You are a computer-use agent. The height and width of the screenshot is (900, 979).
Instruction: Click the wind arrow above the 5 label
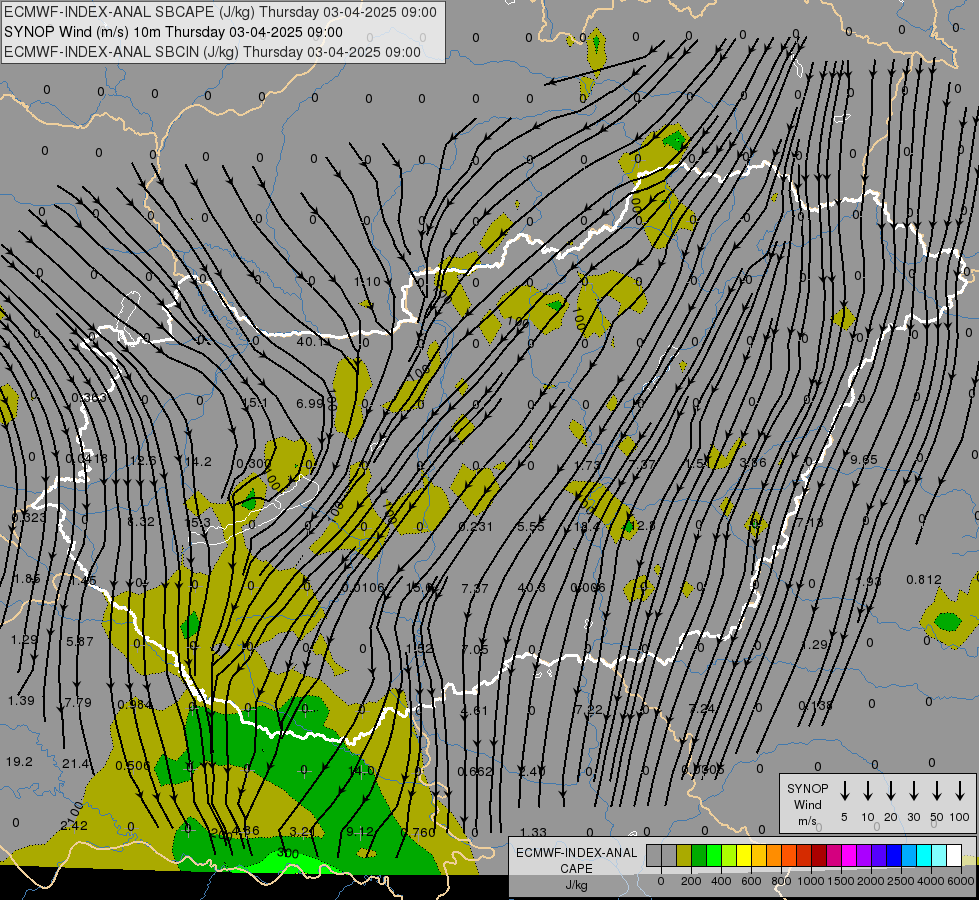pos(845,791)
